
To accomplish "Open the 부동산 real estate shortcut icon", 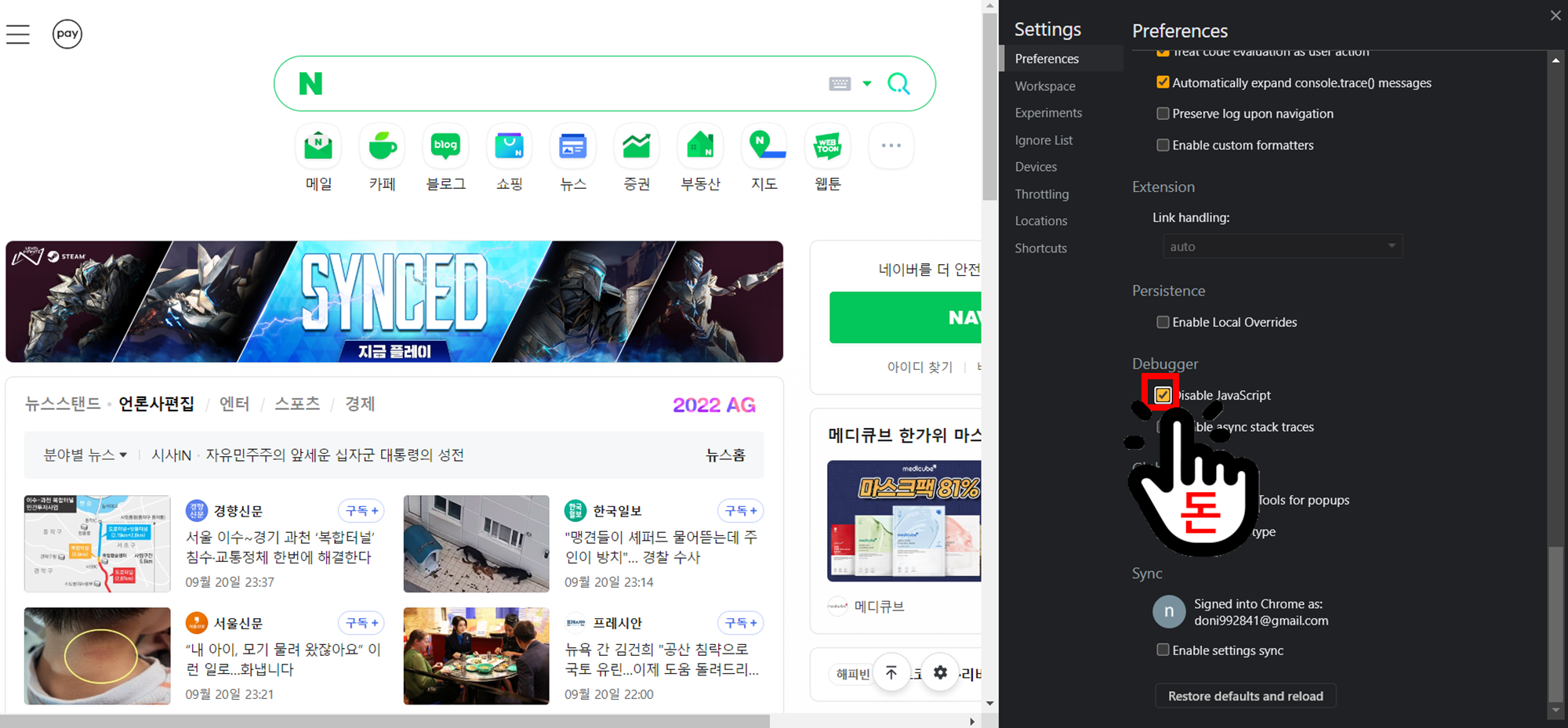I will point(700,146).
